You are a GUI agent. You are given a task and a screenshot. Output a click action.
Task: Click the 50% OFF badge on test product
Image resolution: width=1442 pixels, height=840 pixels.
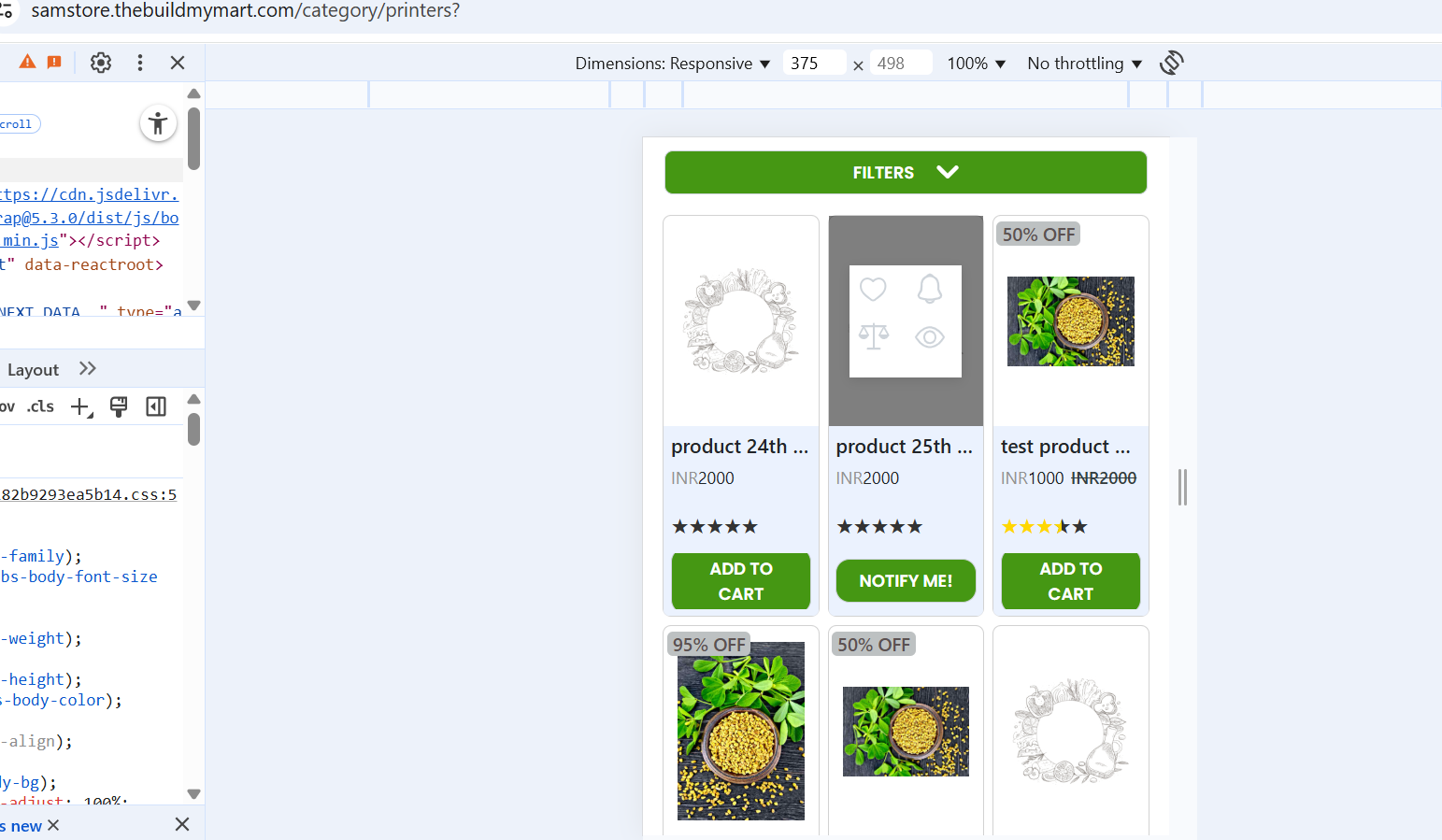1038,235
